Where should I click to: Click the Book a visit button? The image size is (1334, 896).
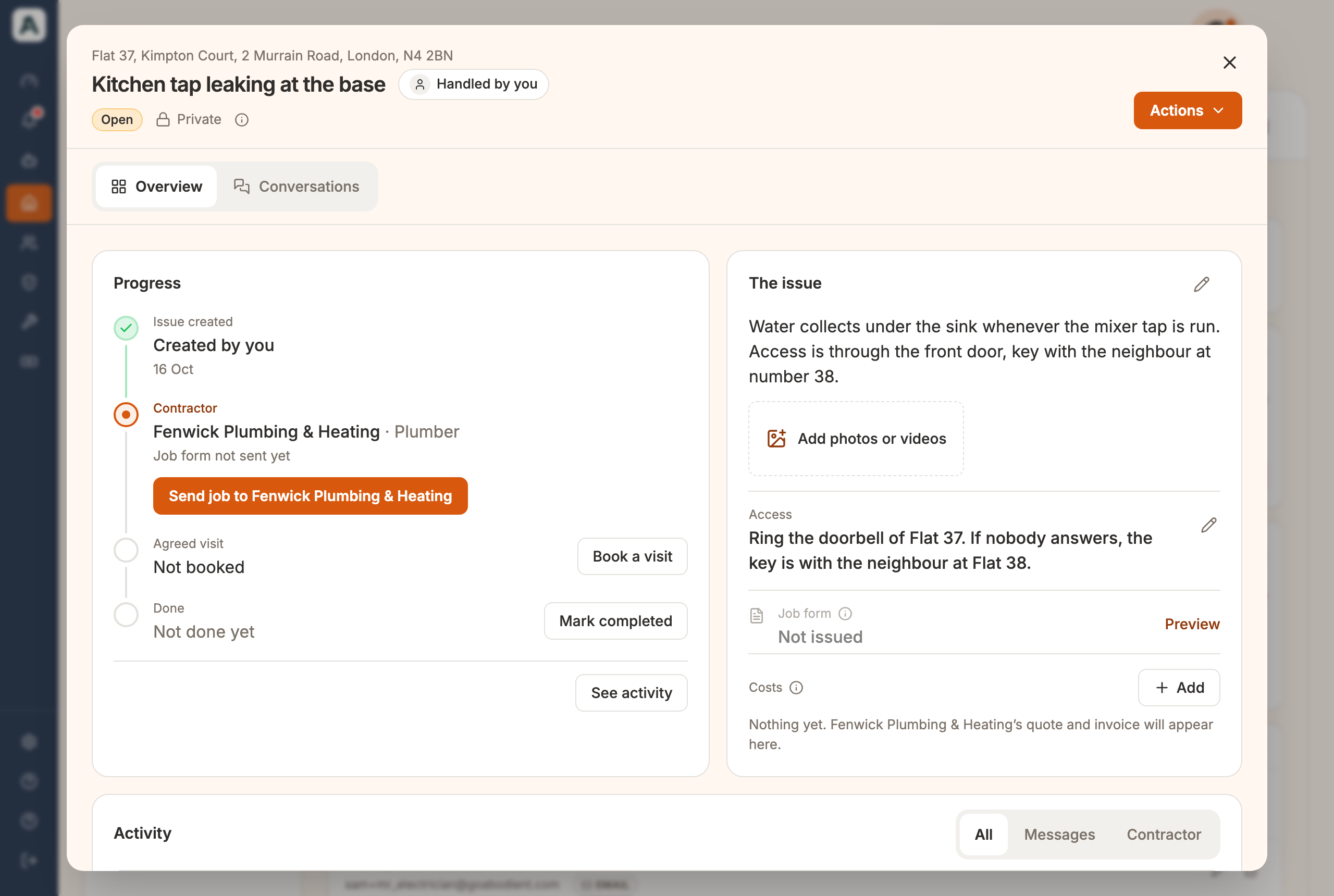(x=632, y=556)
